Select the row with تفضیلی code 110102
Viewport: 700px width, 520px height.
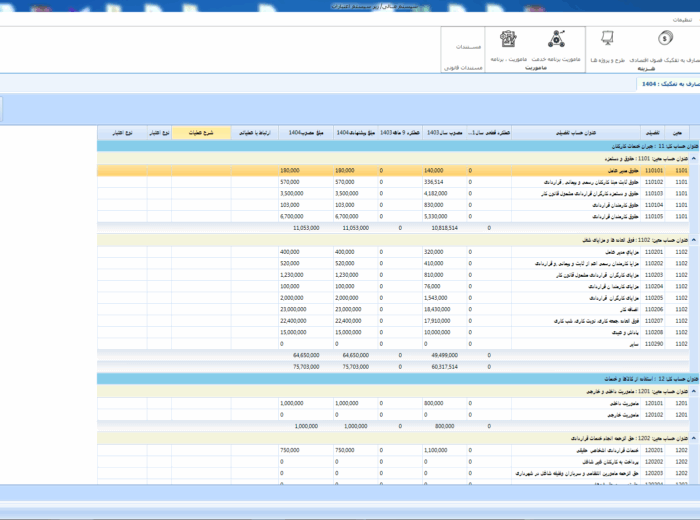(x=654, y=182)
